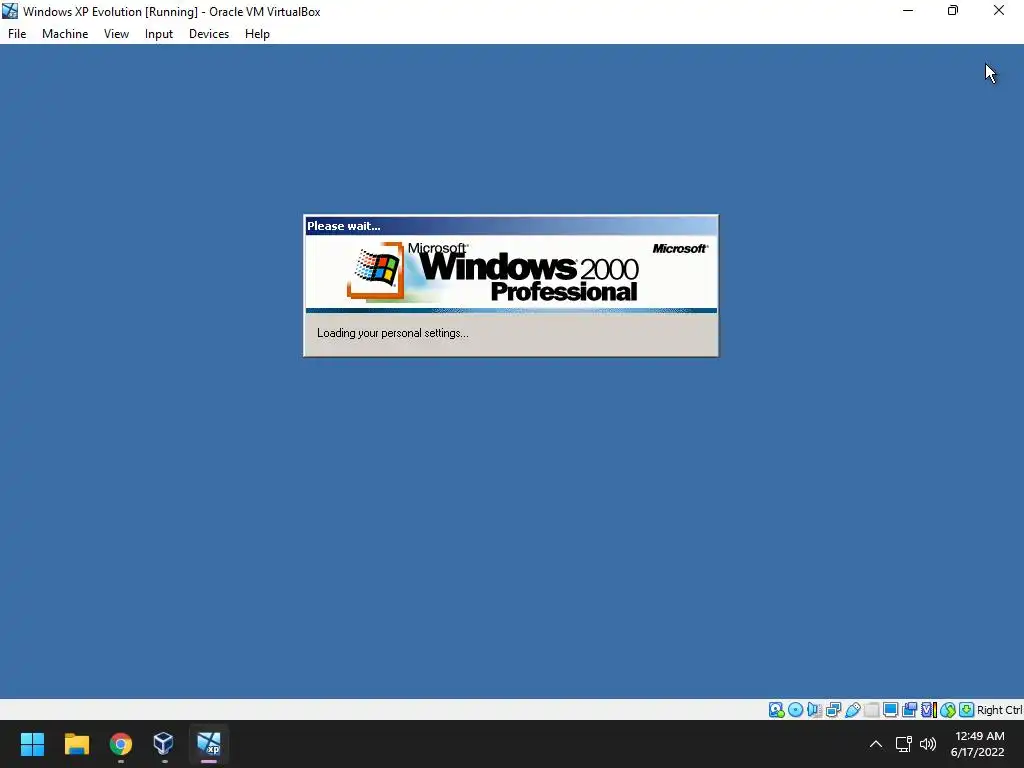Open the clock showing 12:49 AM

978,744
